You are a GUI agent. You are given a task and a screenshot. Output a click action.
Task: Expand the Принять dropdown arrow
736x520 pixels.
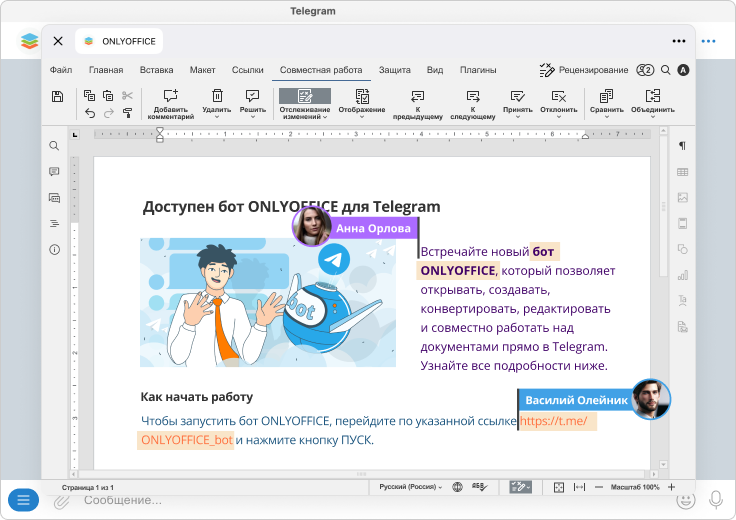518,117
